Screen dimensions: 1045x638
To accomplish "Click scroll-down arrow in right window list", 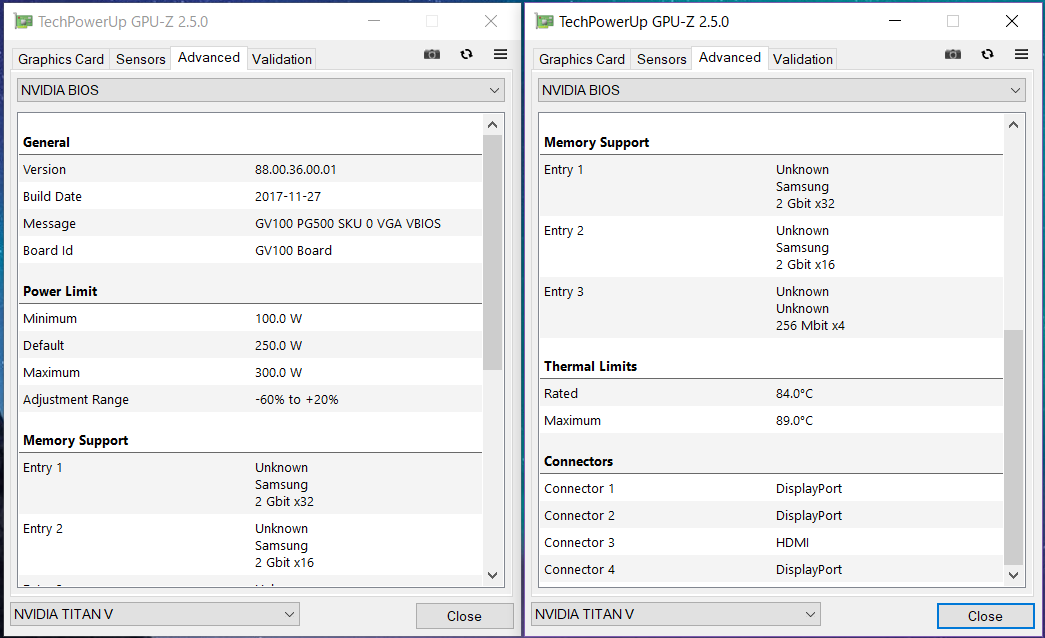I will point(1014,575).
